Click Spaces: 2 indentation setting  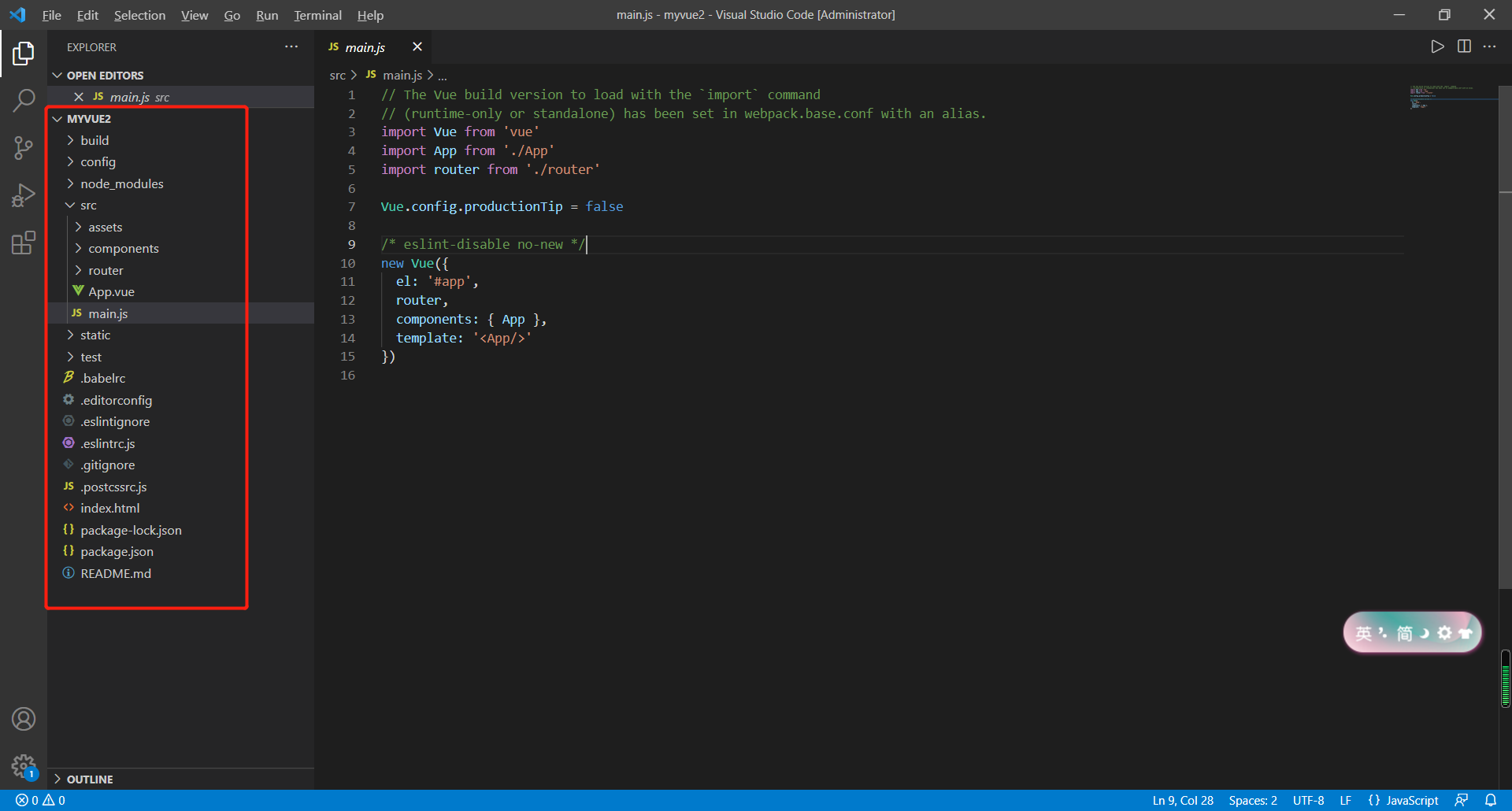pyautogui.click(x=1252, y=800)
